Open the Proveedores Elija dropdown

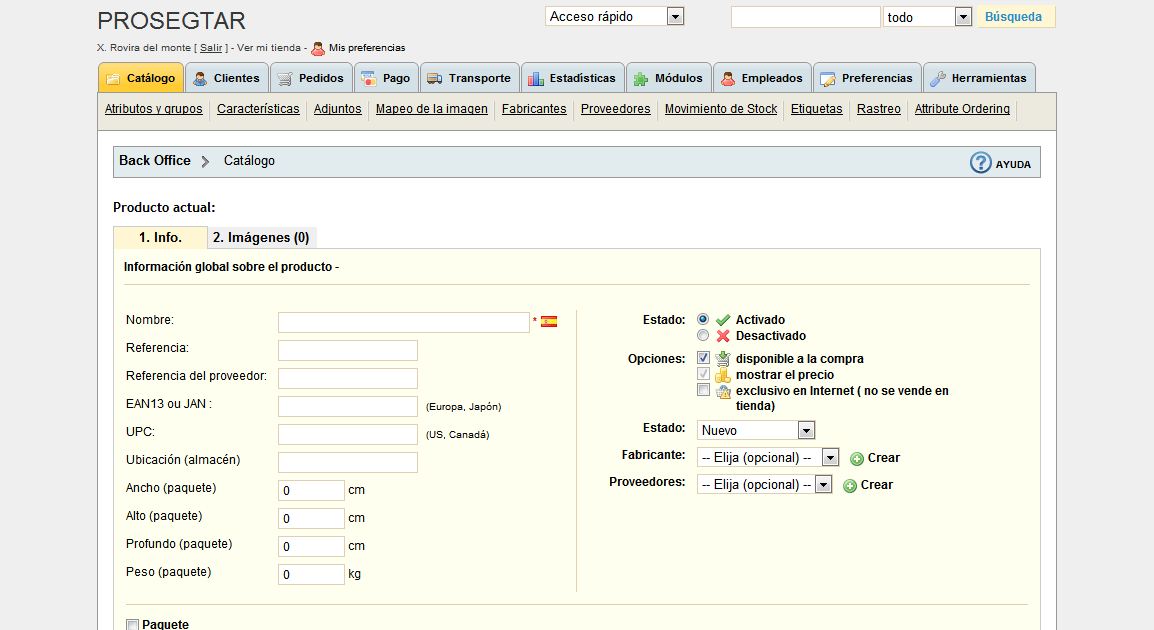point(764,484)
